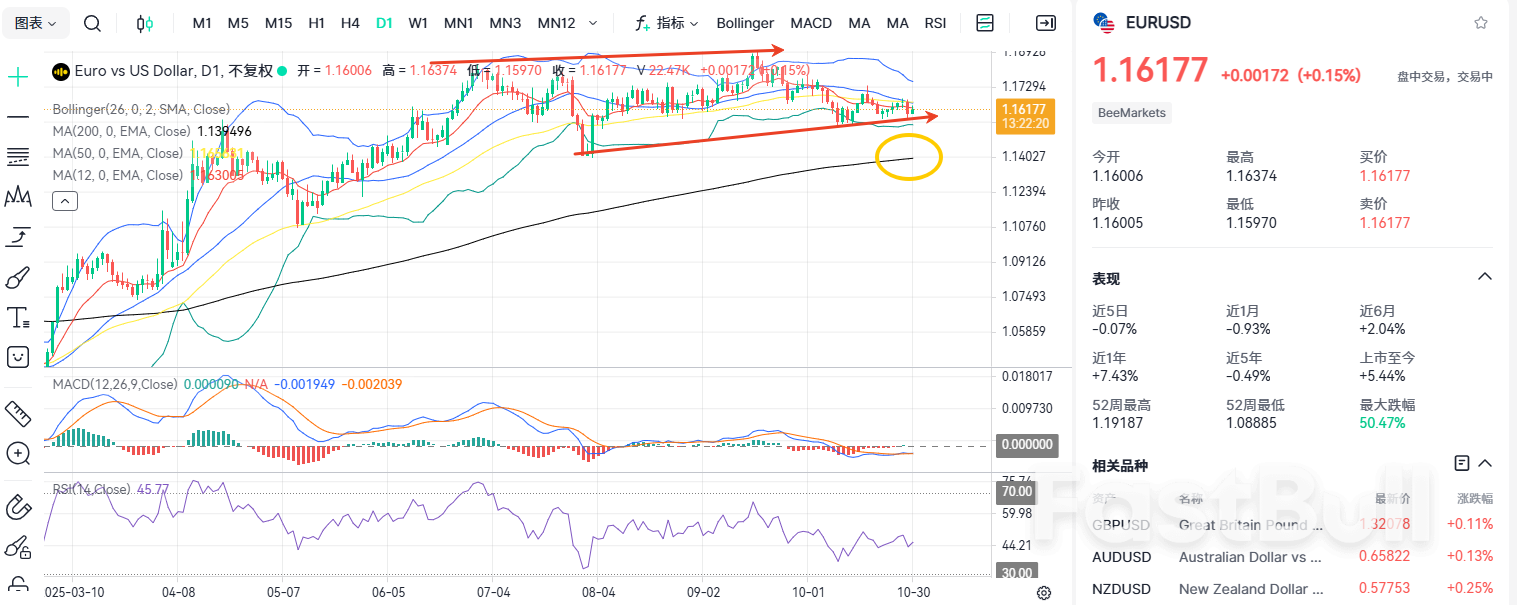The width and height of the screenshot is (1517, 605).
Task: Collapse the 相关品种 related symbols section
Action: click(x=1484, y=463)
